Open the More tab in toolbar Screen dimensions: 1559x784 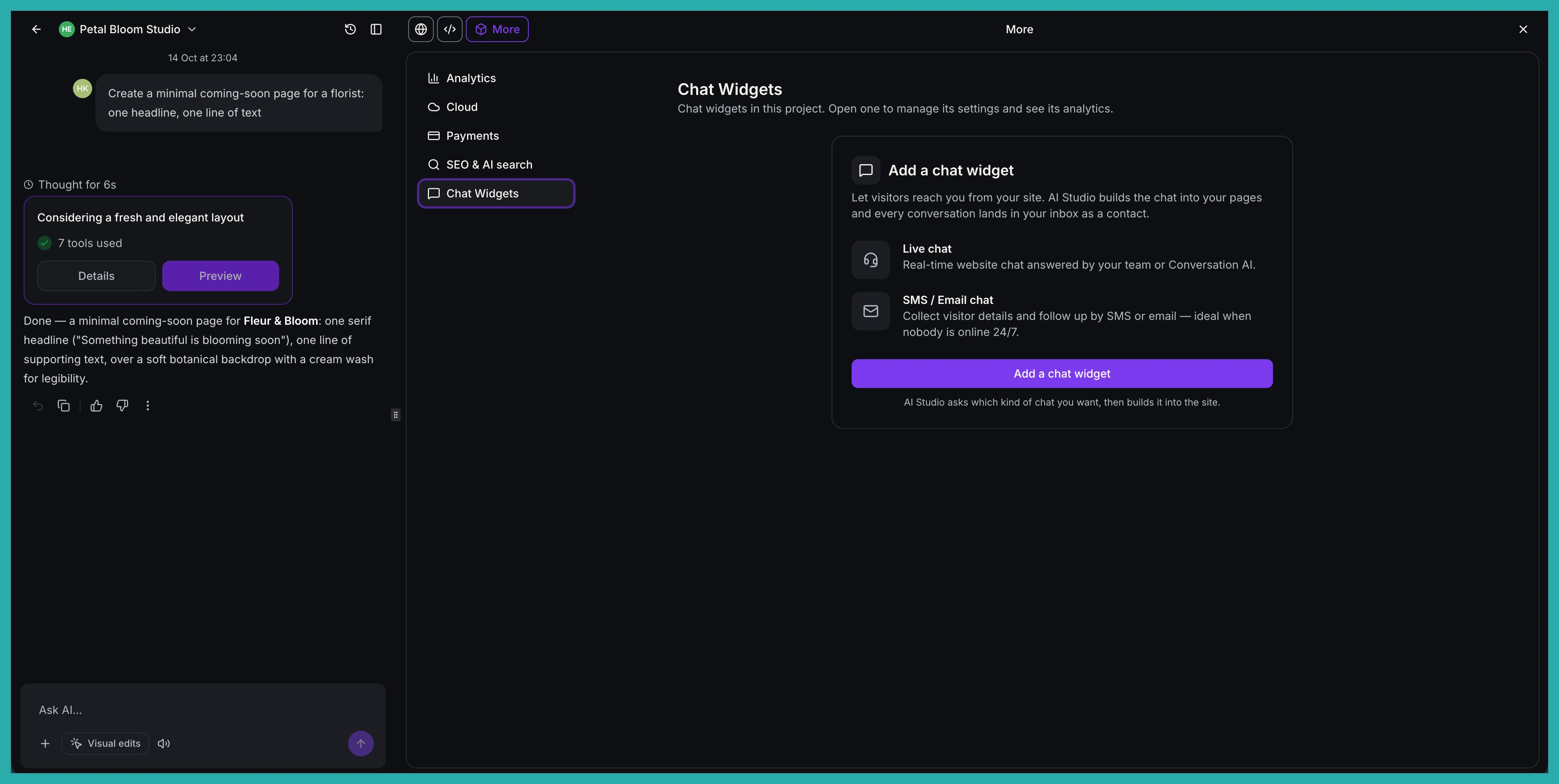[497, 29]
